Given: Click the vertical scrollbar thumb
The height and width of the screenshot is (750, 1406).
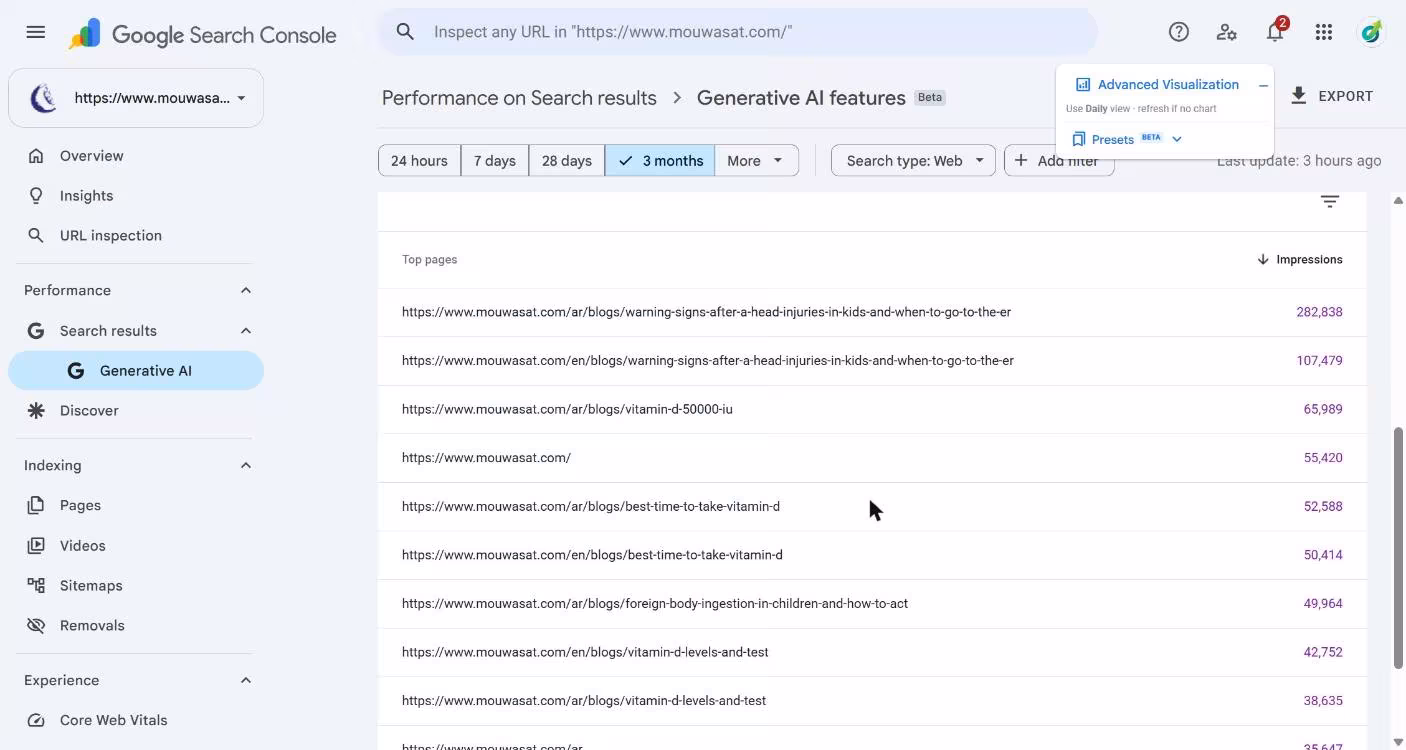Looking at the screenshot, I should click(x=1398, y=547).
